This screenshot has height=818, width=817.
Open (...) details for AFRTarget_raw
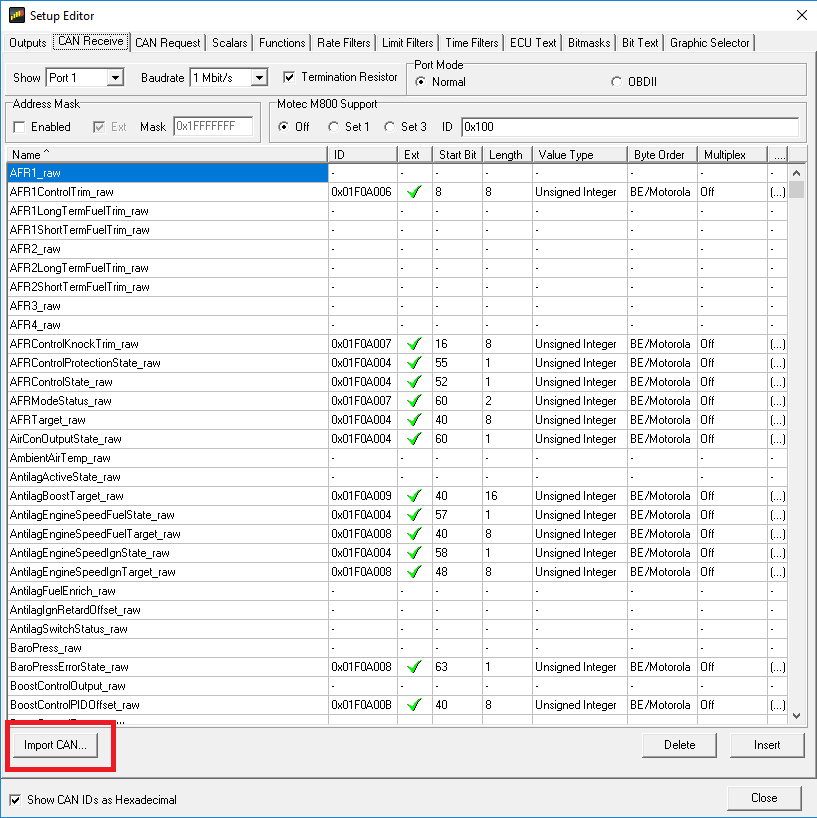777,420
